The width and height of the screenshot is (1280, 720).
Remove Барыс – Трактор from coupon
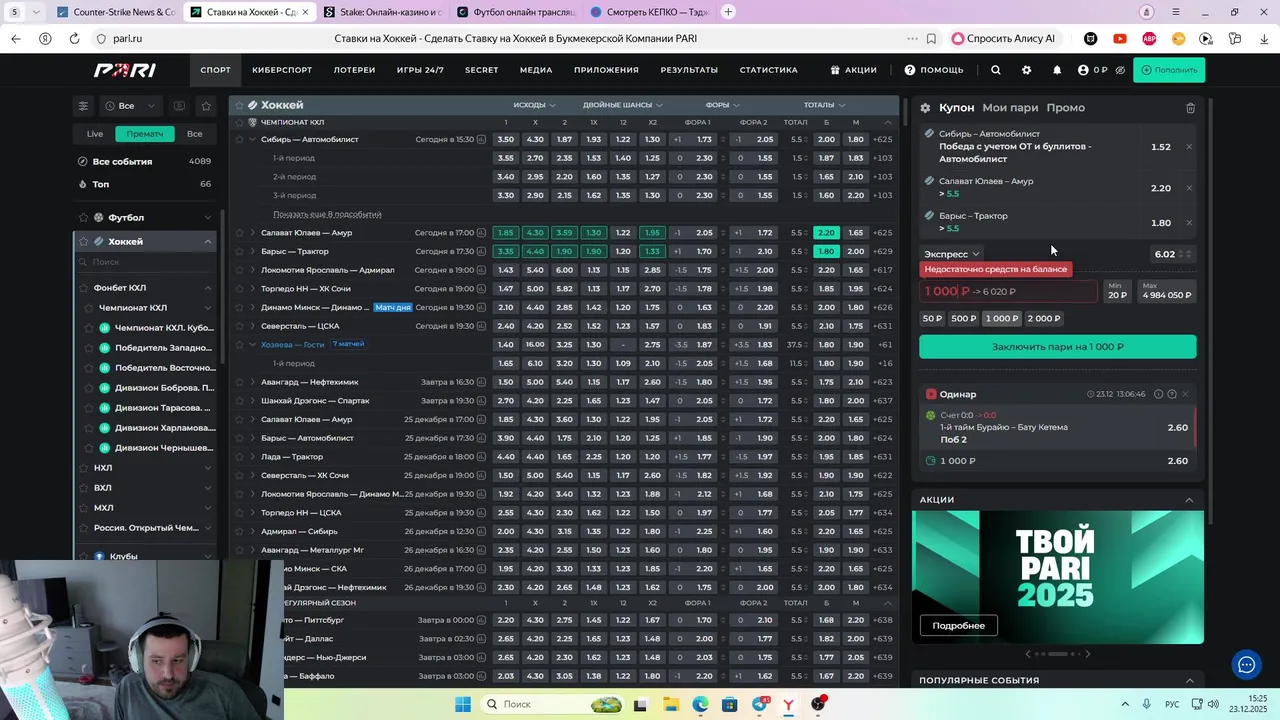pyautogui.click(x=1189, y=223)
